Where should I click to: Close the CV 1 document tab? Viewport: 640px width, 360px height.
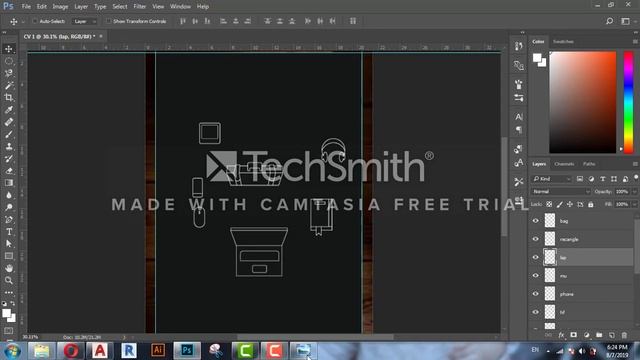(x=101, y=36)
